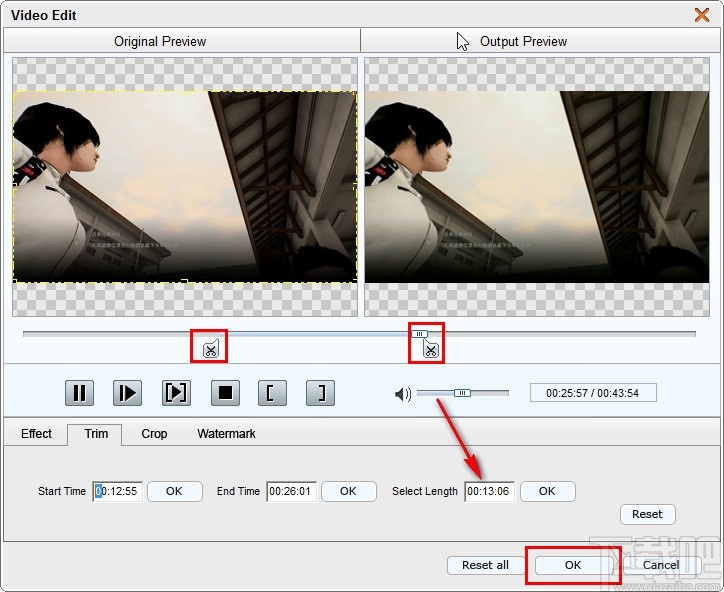Set trim start with left bracket button
This screenshot has width=724, height=592.
pyautogui.click(x=272, y=393)
